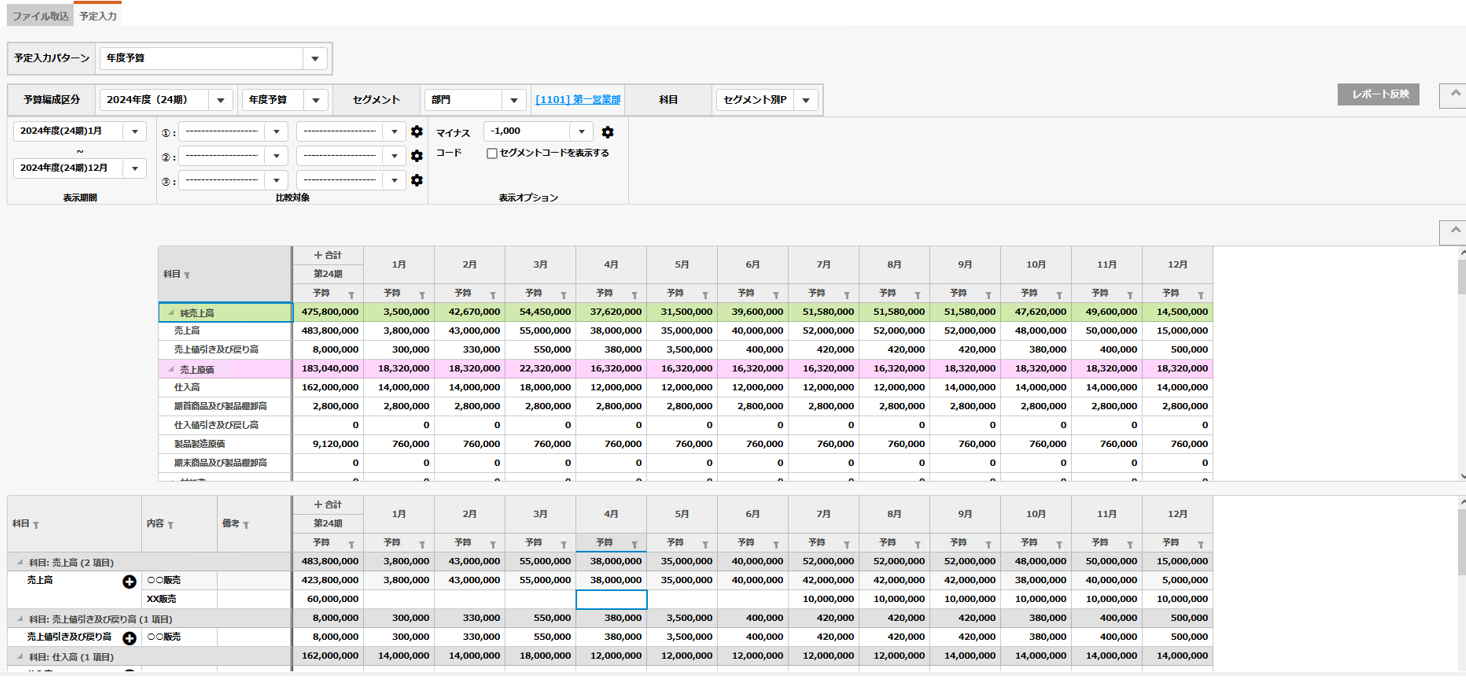Select the empty 4月 cell for XX販売

611,600
